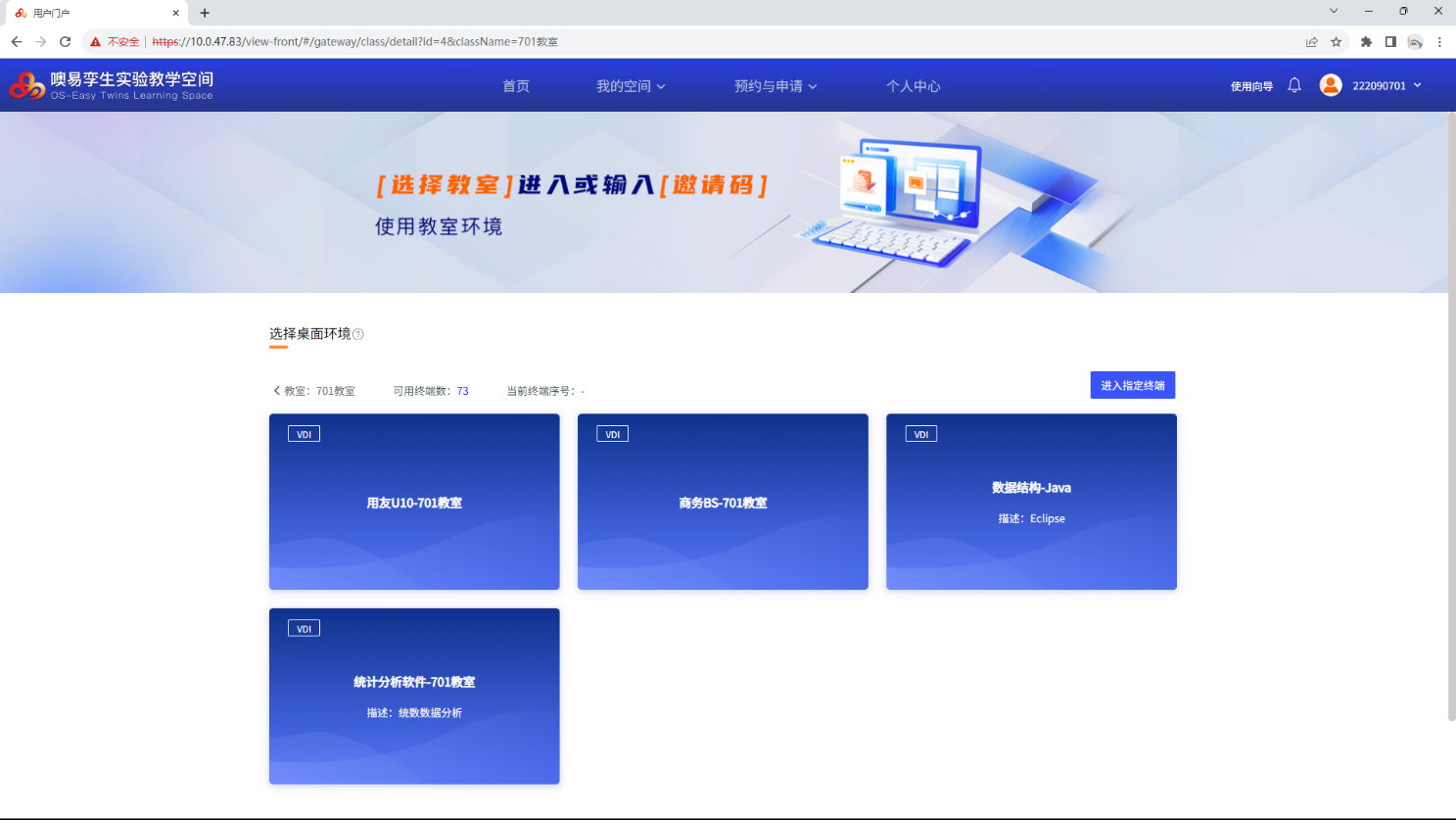Click the share page icon in address bar

tap(1311, 41)
